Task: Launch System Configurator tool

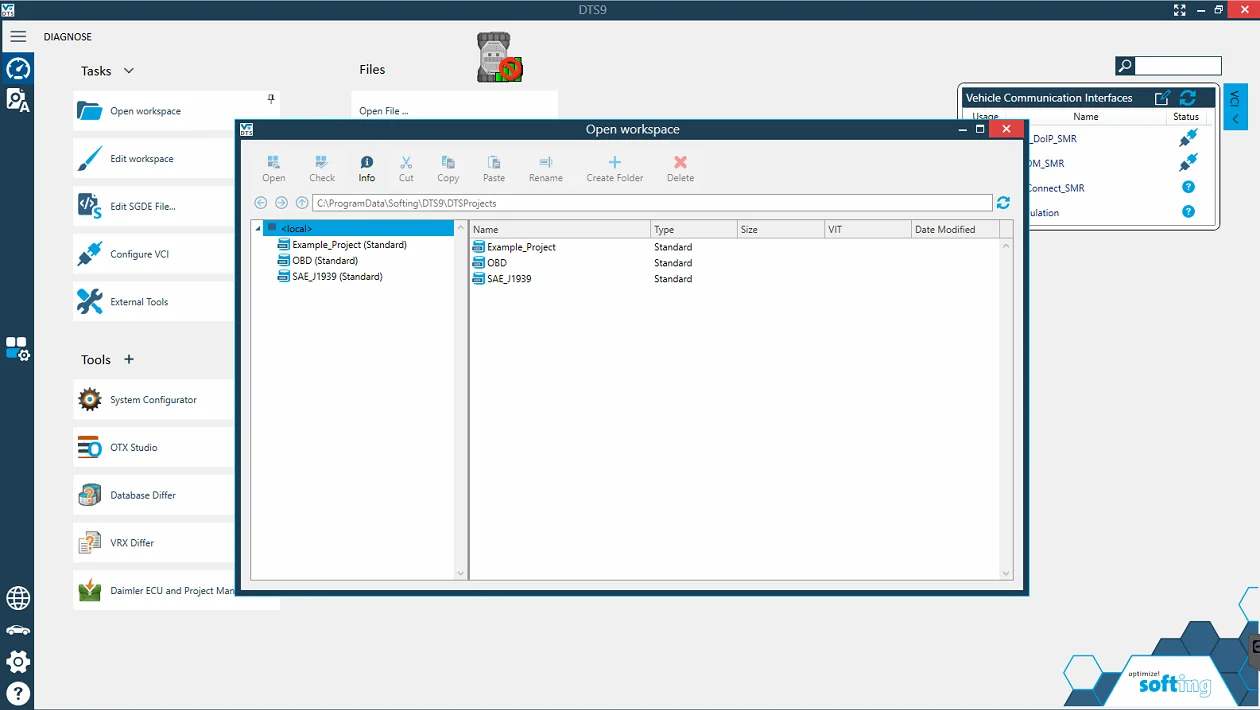Action: [x=155, y=400]
